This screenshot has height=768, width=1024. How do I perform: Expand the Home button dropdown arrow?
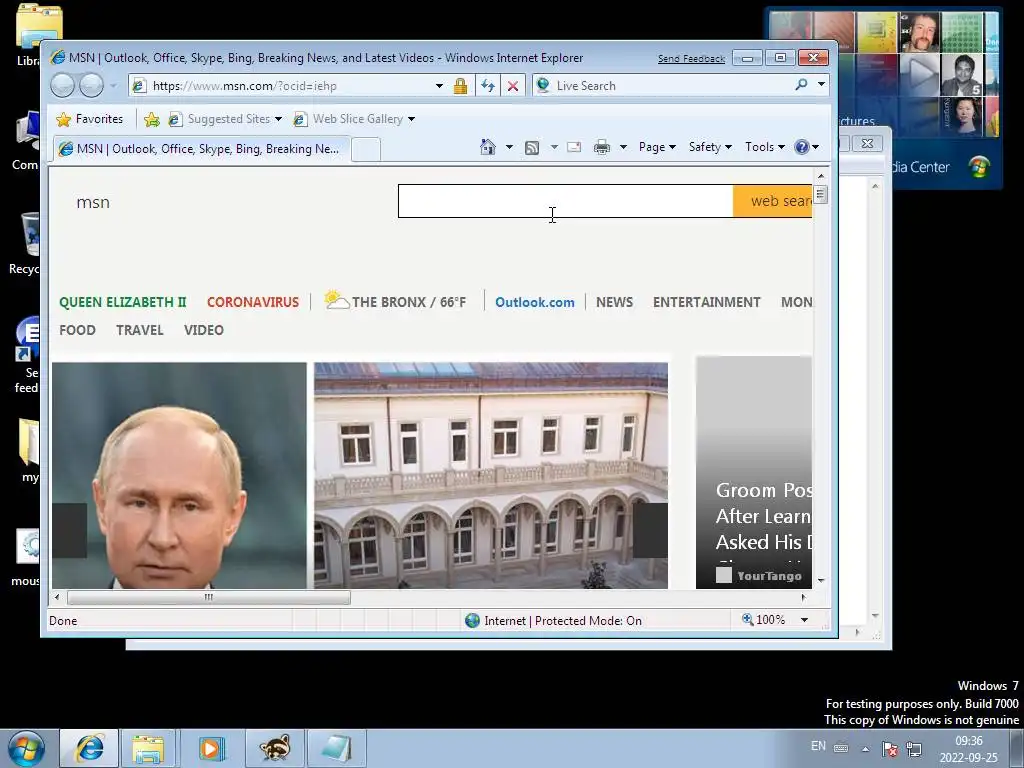coord(509,147)
